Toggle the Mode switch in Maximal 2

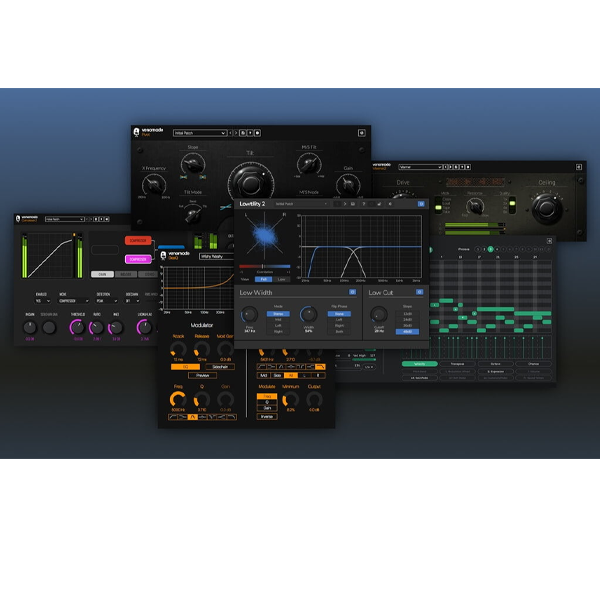pyautogui.click(x=438, y=205)
